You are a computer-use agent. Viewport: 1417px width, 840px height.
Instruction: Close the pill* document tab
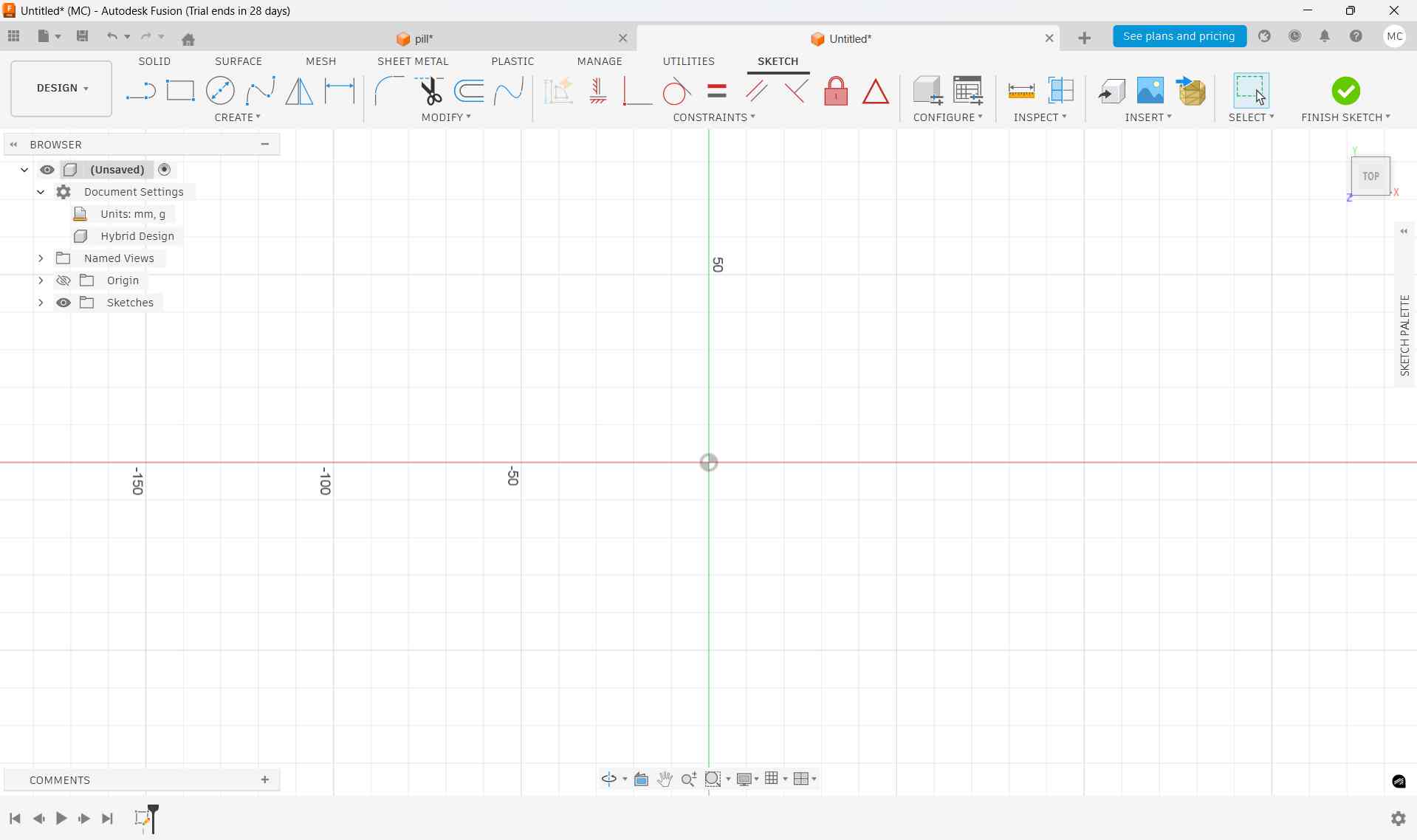tap(622, 38)
